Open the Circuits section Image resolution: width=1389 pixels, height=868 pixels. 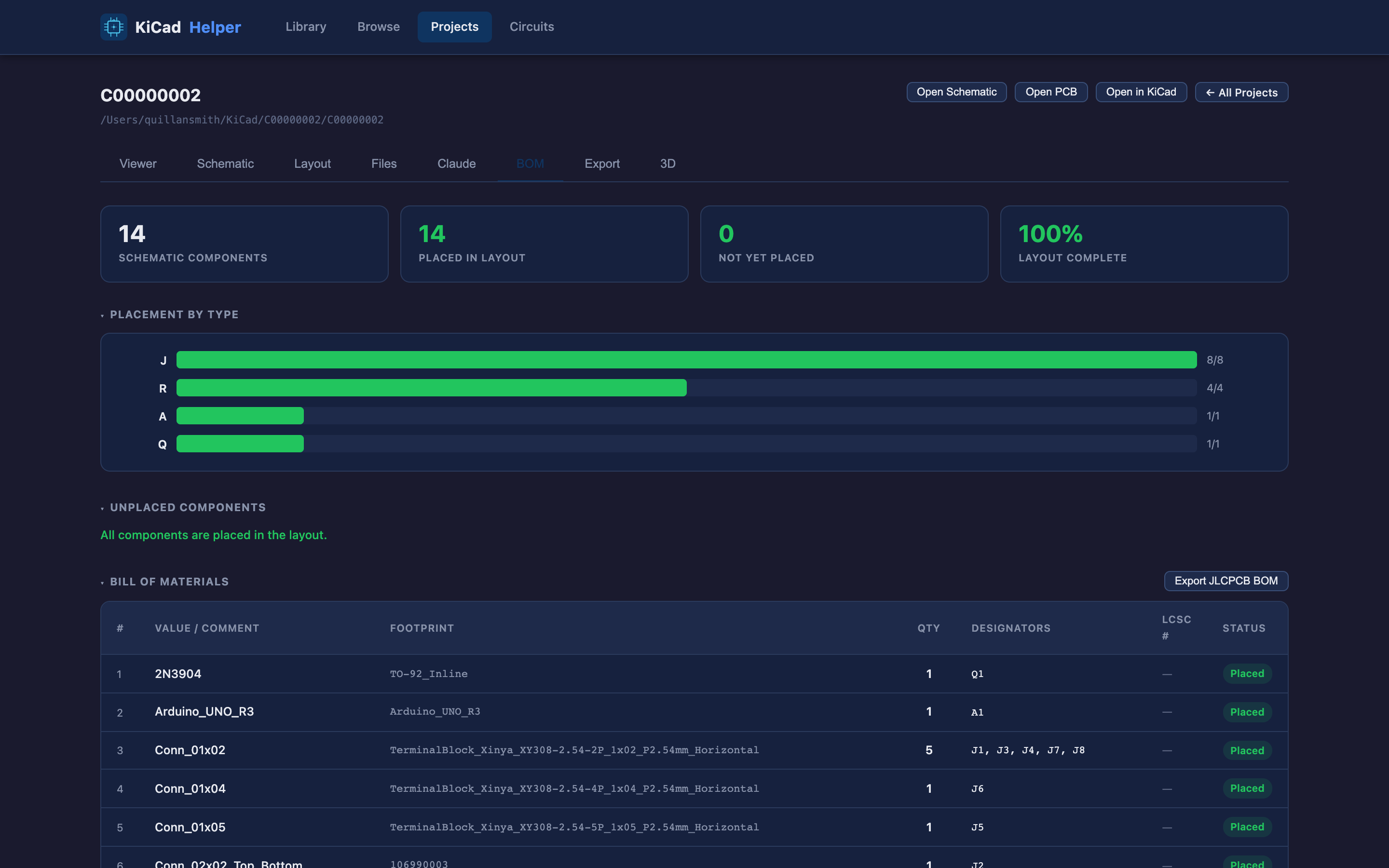[531, 27]
